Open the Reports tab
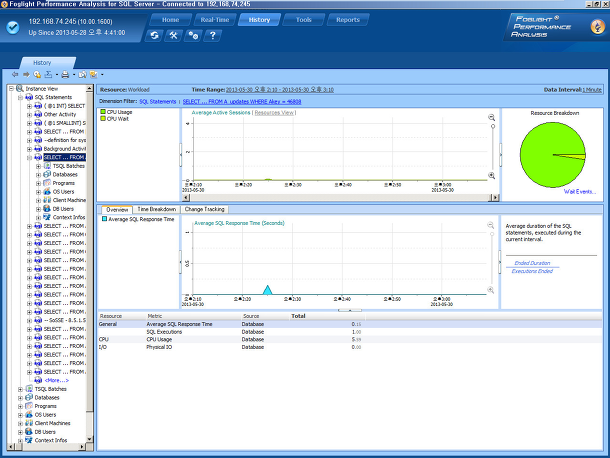This screenshot has height=458, width=610. point(348,19)
